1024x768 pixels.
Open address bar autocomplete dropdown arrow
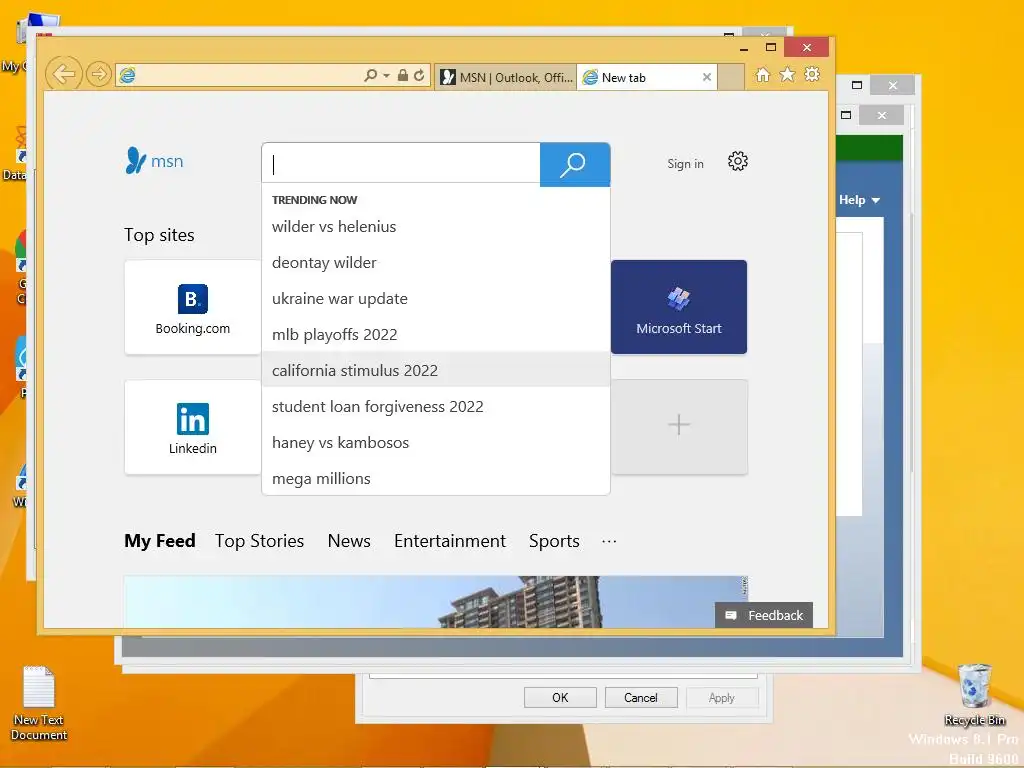point(386,76)
